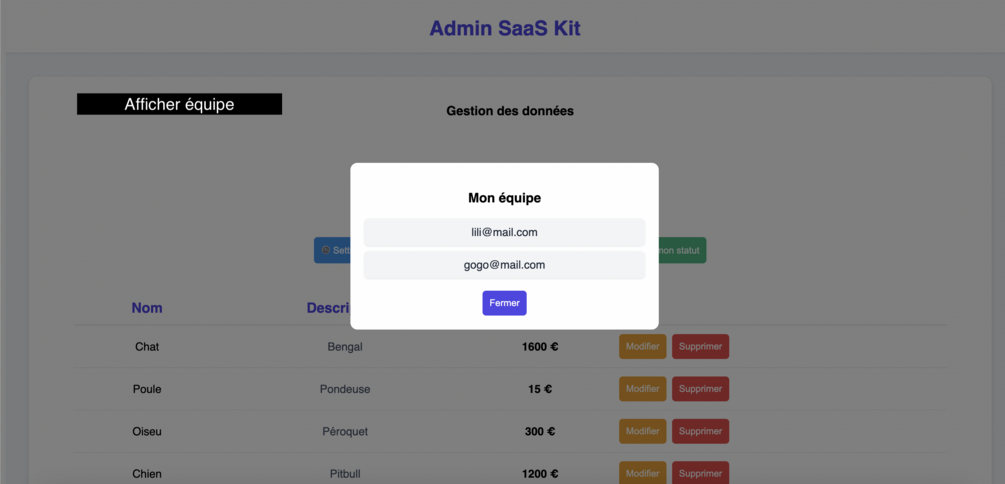This screenshot has width=1005, height=484.
Task: Click Supprimer for the Chien row
Action: (700, 473)
